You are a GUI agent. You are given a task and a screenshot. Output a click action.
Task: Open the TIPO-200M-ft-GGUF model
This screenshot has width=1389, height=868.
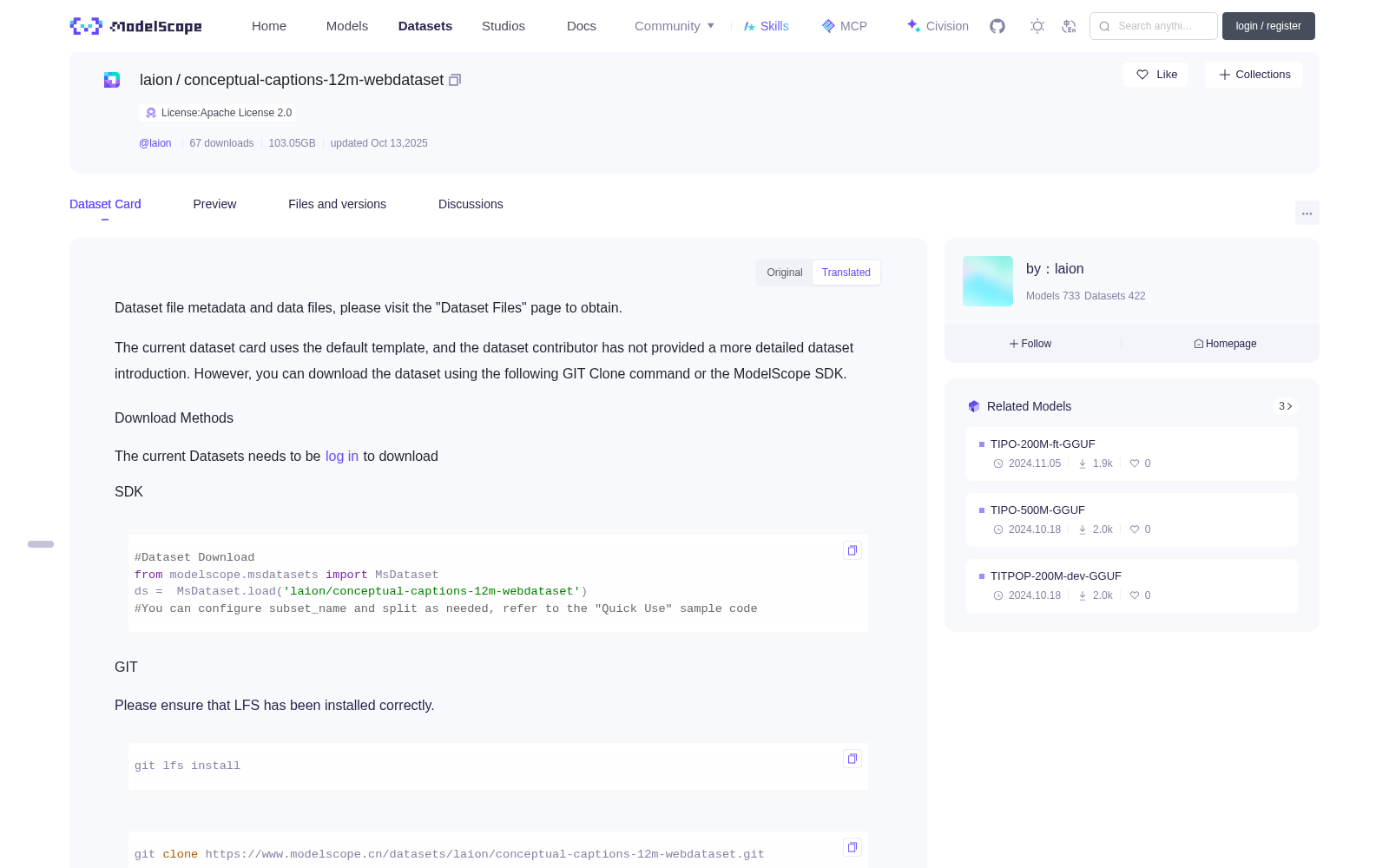(x=1132, y=454)
